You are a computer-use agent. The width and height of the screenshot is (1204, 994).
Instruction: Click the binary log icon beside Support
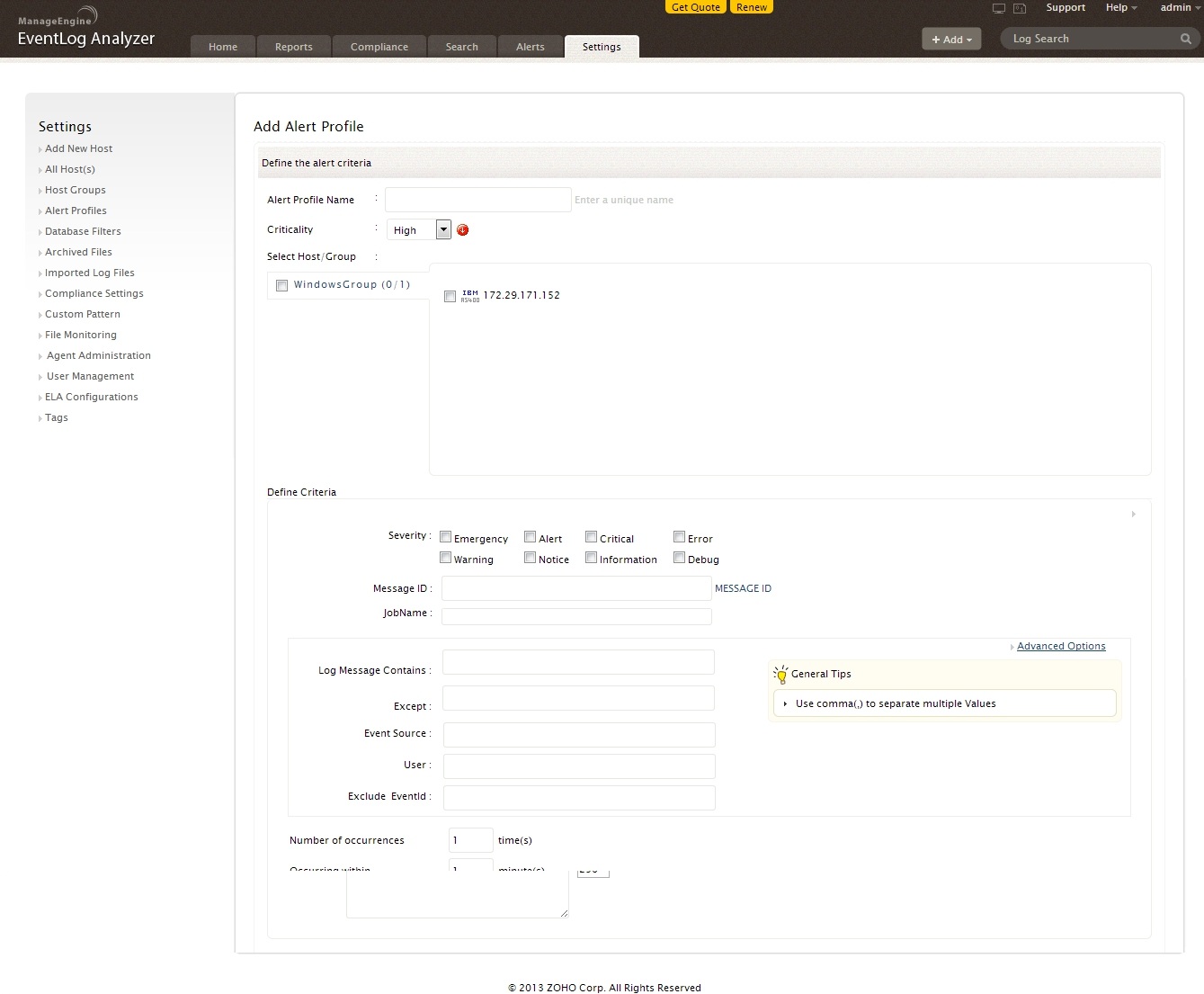(x=1020, y=8)
